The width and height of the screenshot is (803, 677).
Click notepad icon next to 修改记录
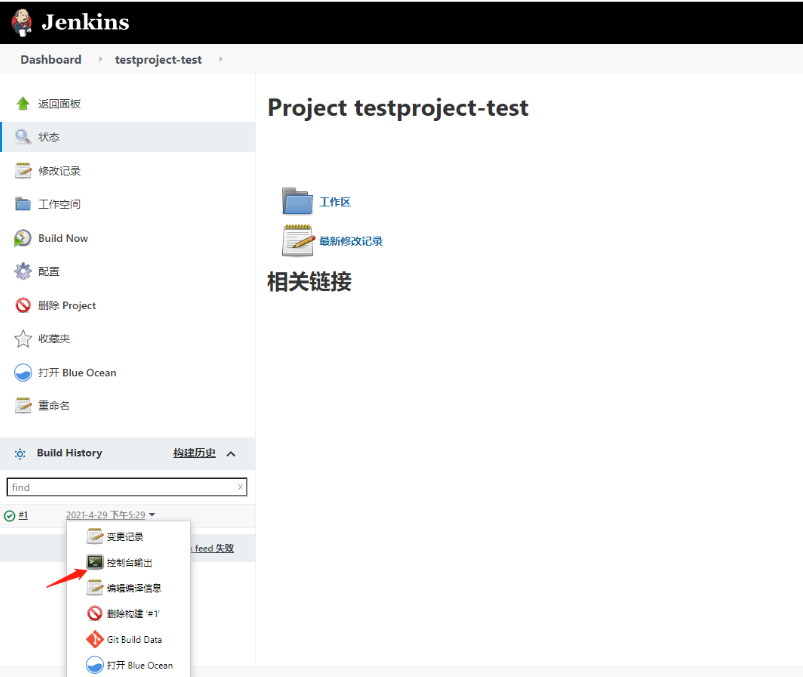tap(23, 171)
